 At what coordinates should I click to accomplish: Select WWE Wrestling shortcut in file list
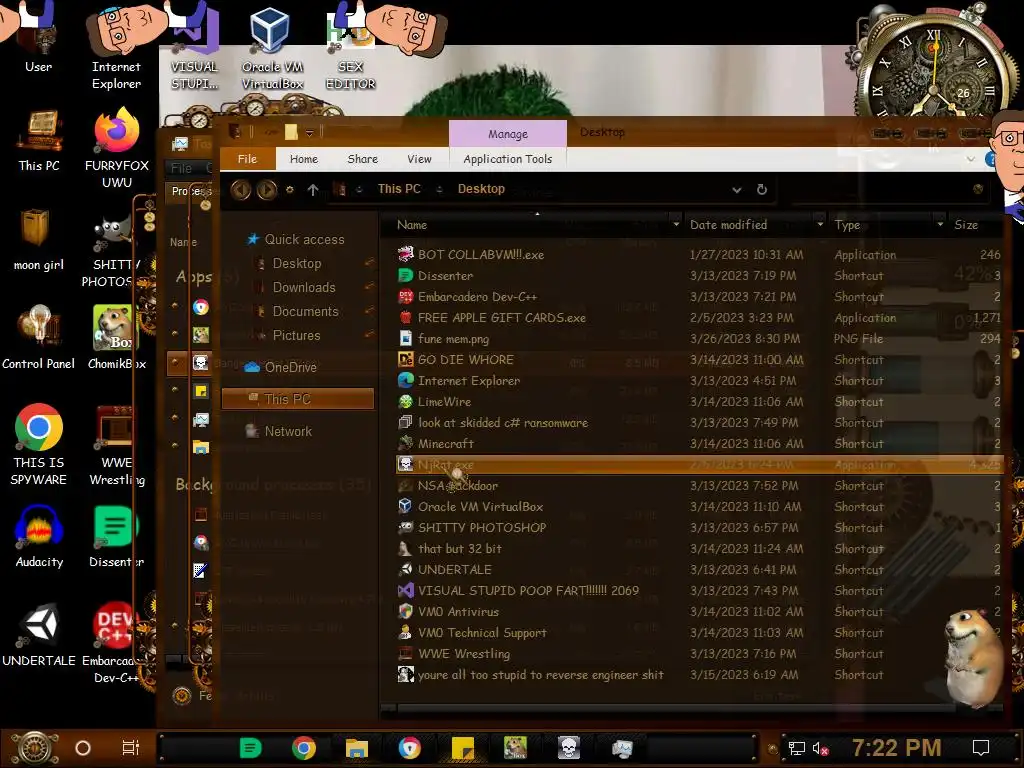point(697,654)
